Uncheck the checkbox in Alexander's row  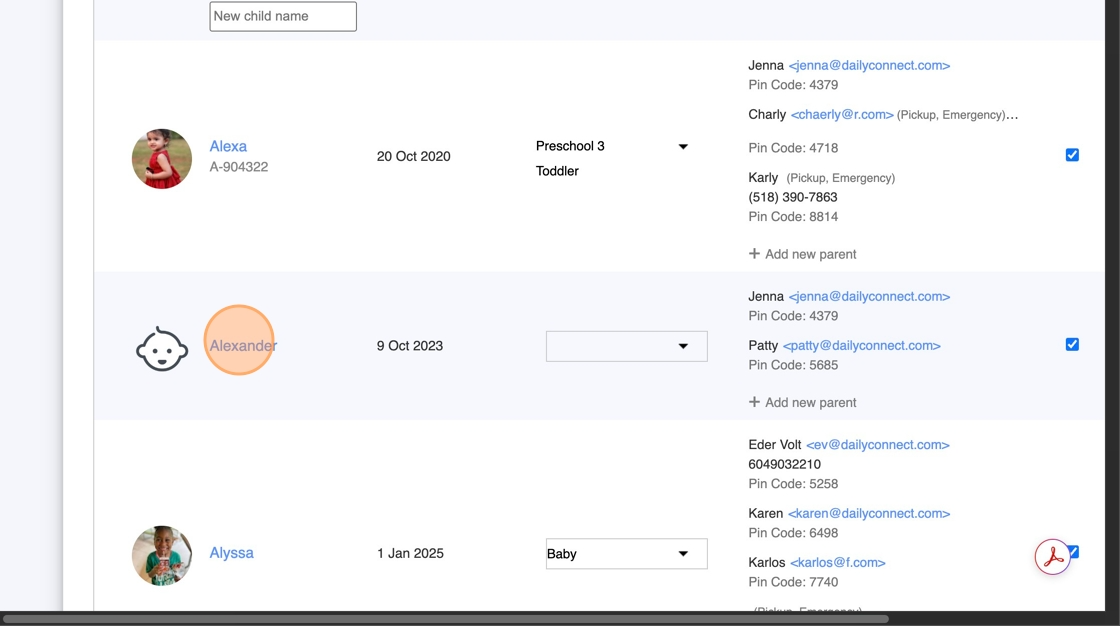[x=1072, y=344]
